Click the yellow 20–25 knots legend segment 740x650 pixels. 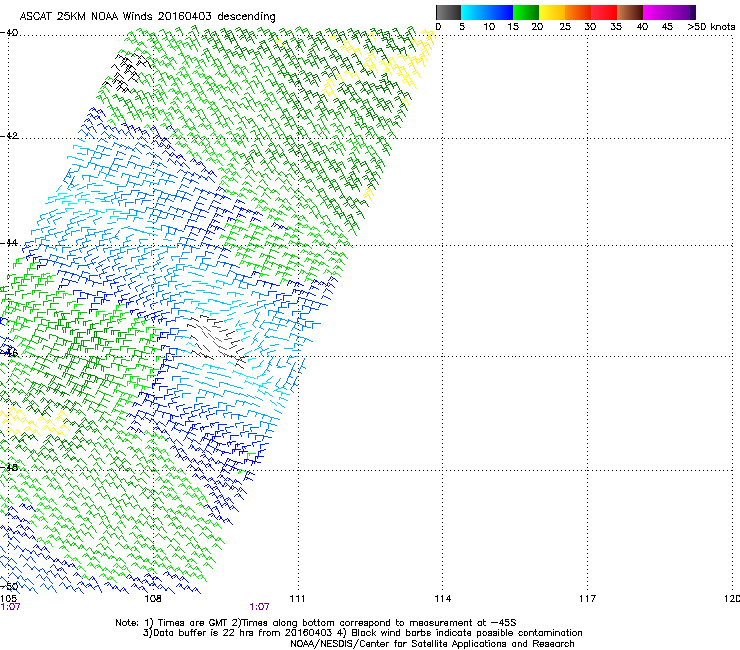point(552,12)
